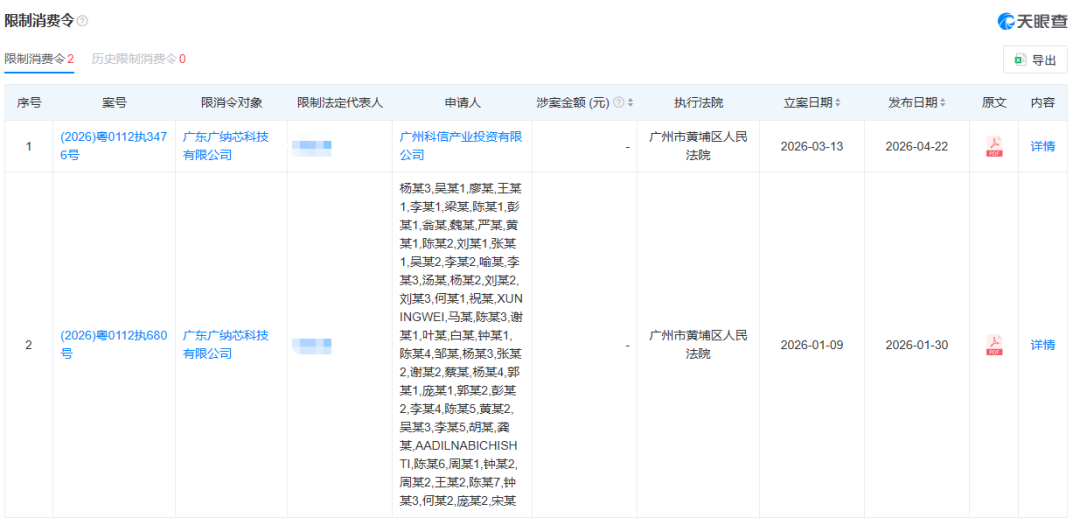Click the 执行法院 column header
Screen dimensions: 1080x525
click(698, 103)
